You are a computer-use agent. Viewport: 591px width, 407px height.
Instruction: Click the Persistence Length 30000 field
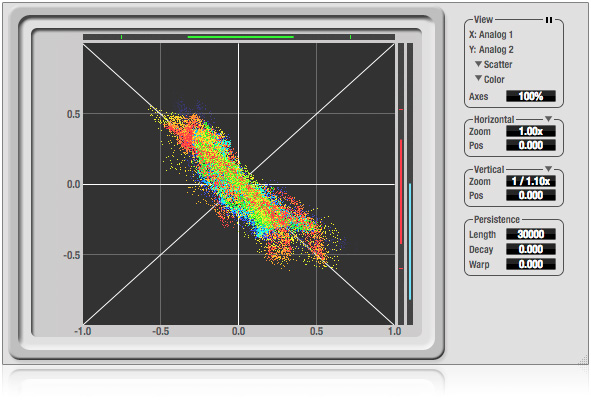[530, 234]
